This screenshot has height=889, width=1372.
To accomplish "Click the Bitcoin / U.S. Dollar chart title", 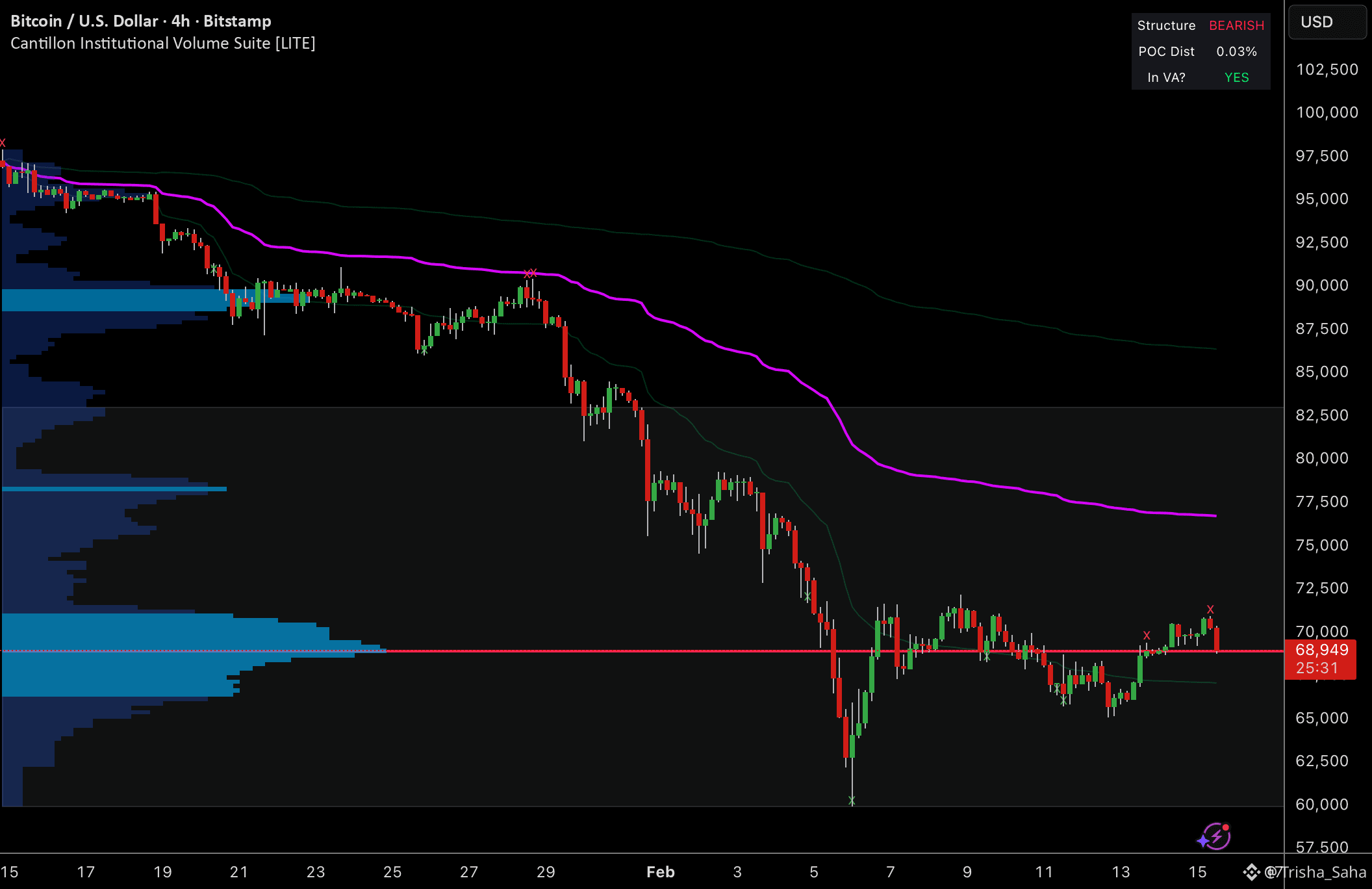I will click(84, 21).
